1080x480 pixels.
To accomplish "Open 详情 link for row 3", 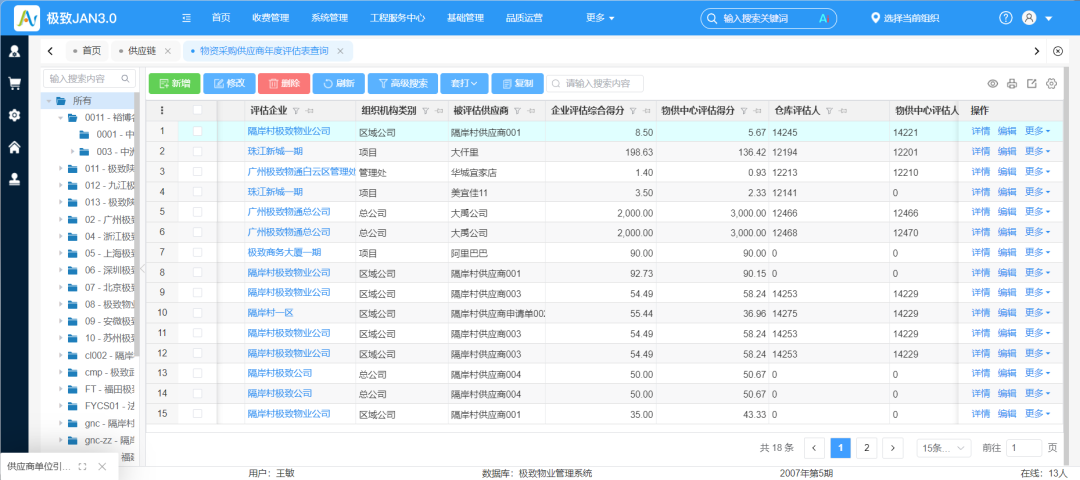I will pos(981,171).
